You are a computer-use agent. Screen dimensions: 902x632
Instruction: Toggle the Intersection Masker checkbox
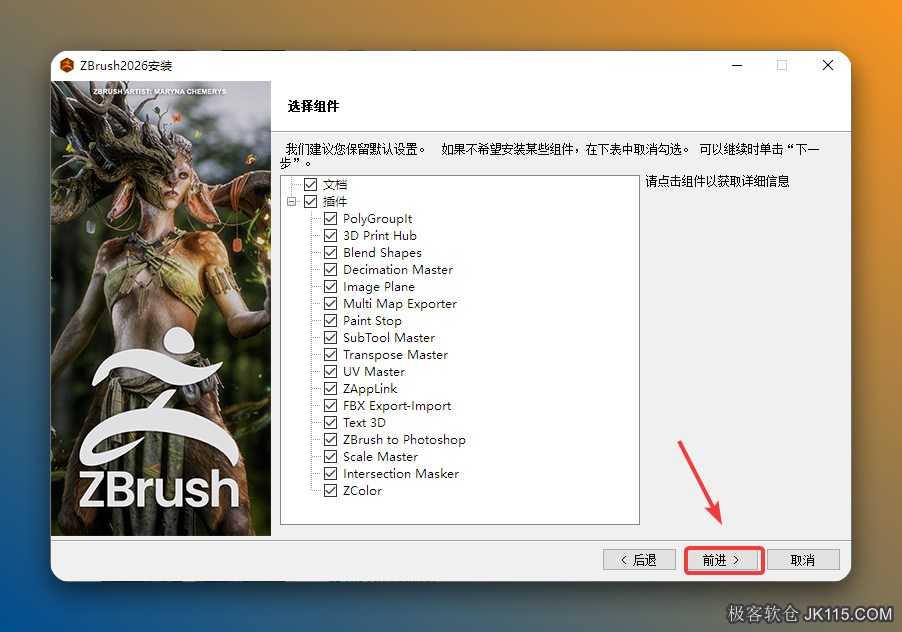(330, 473)
